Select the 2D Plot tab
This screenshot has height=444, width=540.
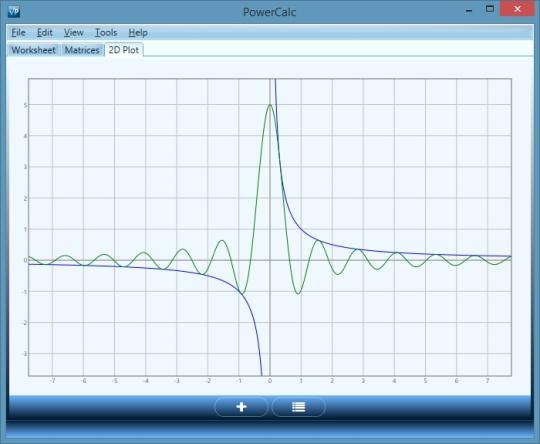[124, 50]
